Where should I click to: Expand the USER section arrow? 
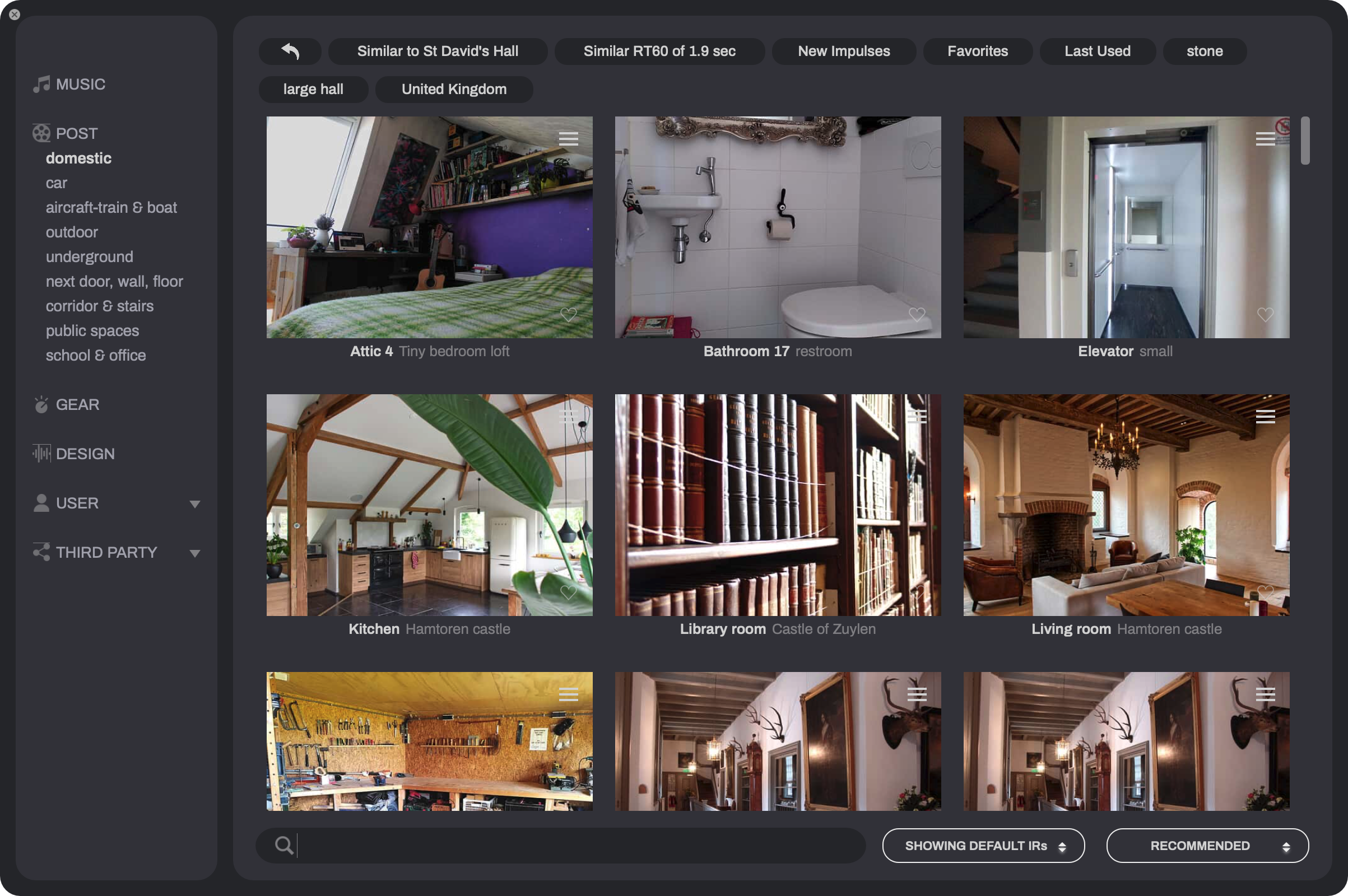click(x=195, y=504)
